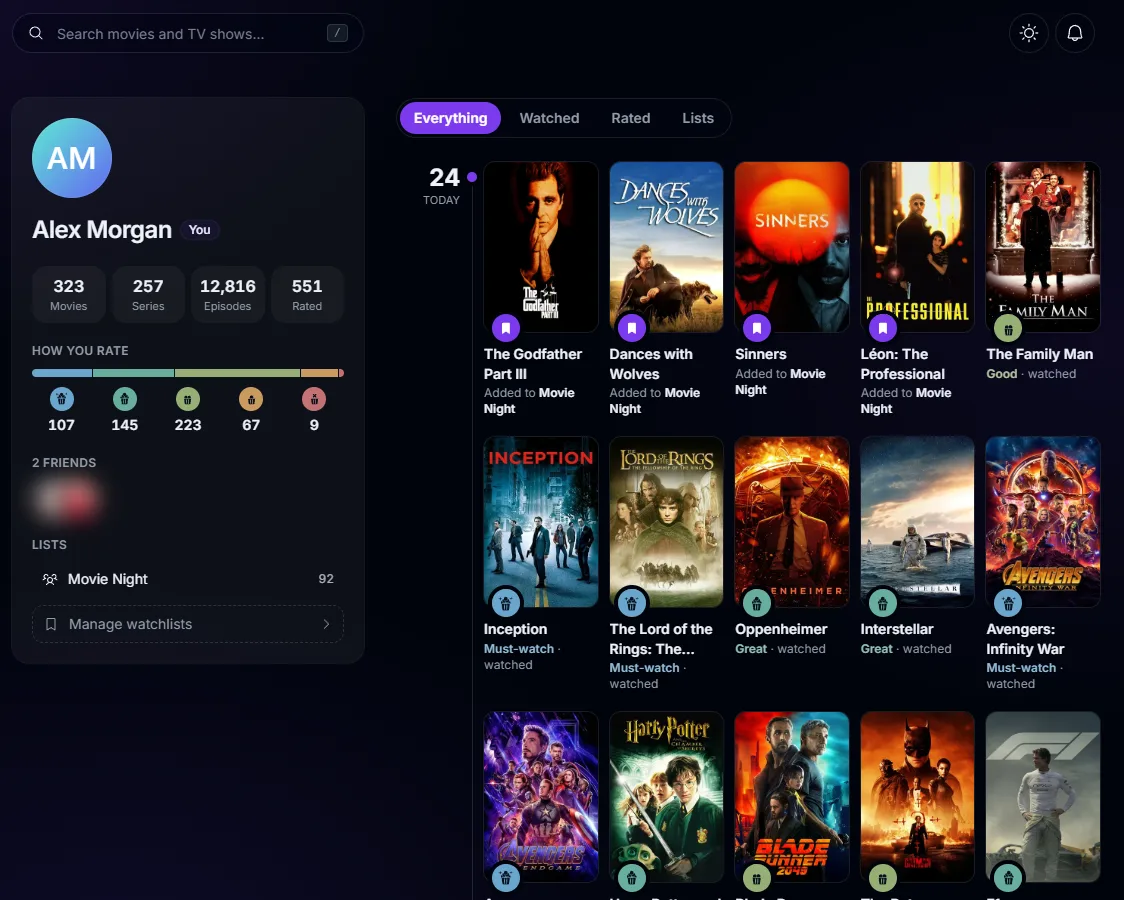Open the 551 Rated stat
The image size is (1124, 900).
pos(307,295)
